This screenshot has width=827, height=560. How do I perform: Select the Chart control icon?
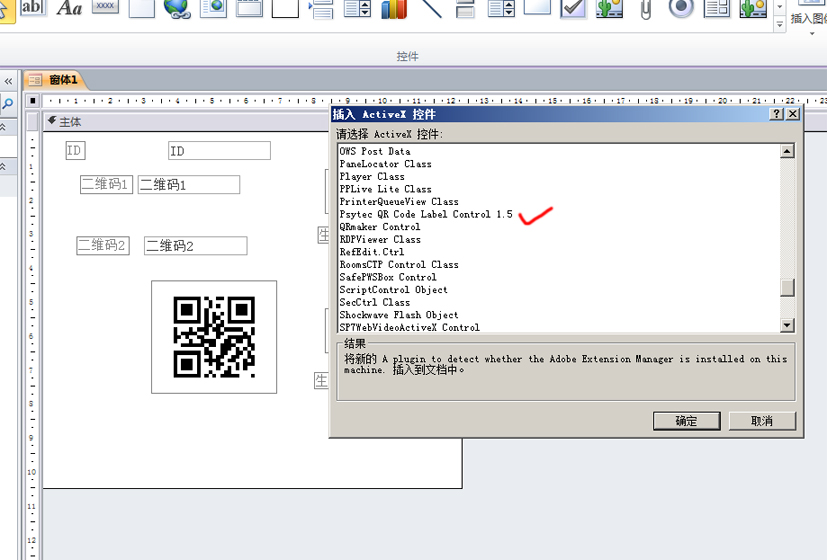tap(394, 8)
